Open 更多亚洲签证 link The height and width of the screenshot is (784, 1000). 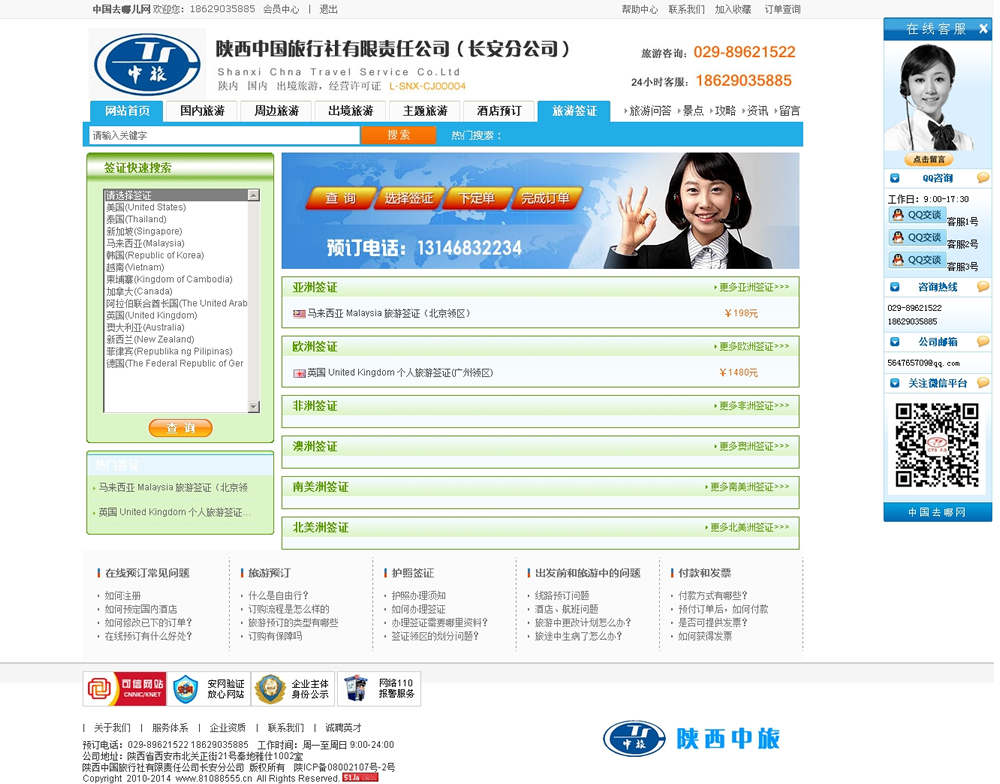pyautogui.click(x=753, y=288)
